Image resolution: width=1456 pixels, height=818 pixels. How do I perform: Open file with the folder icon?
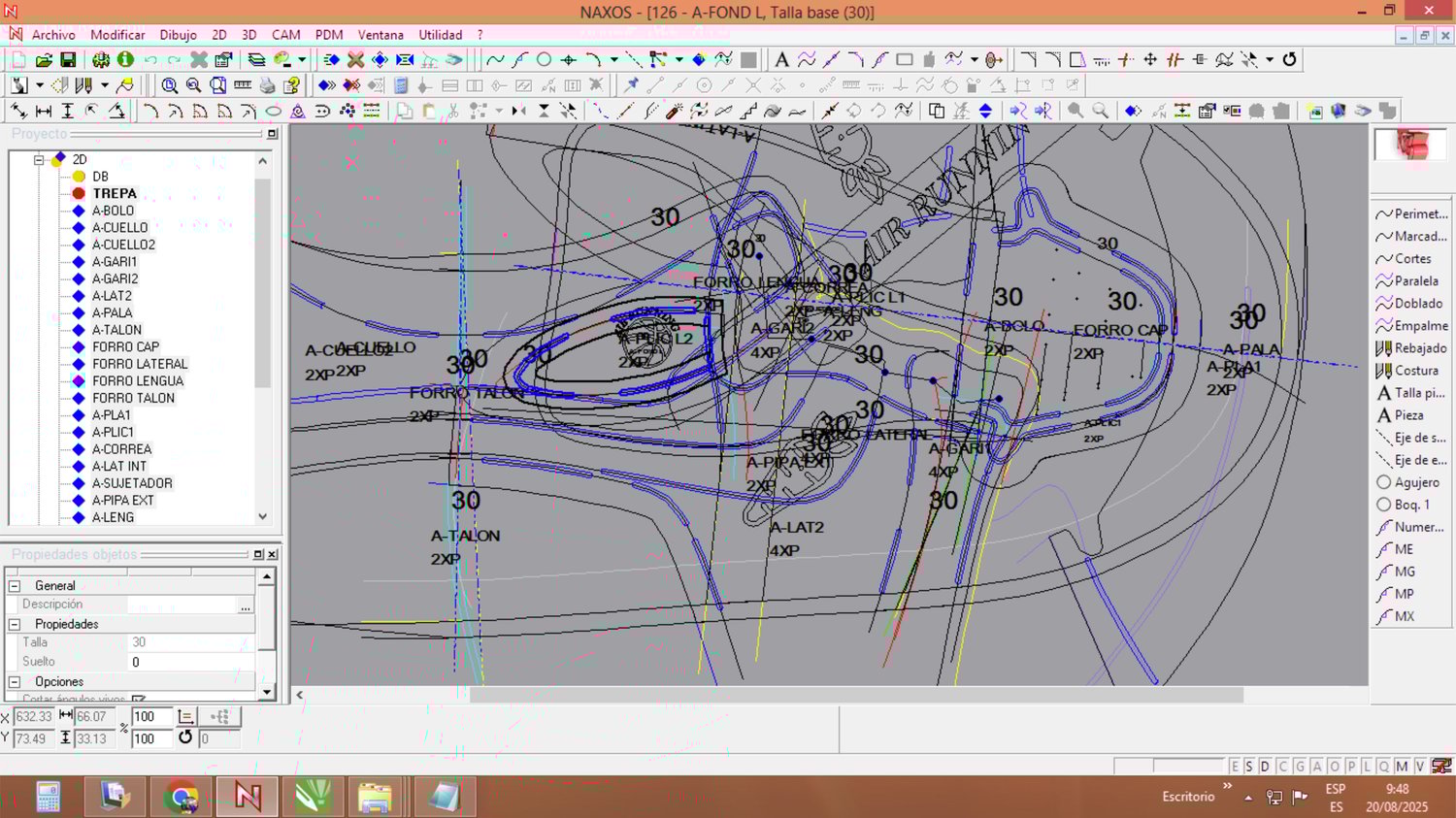click(x=44, y=60)
